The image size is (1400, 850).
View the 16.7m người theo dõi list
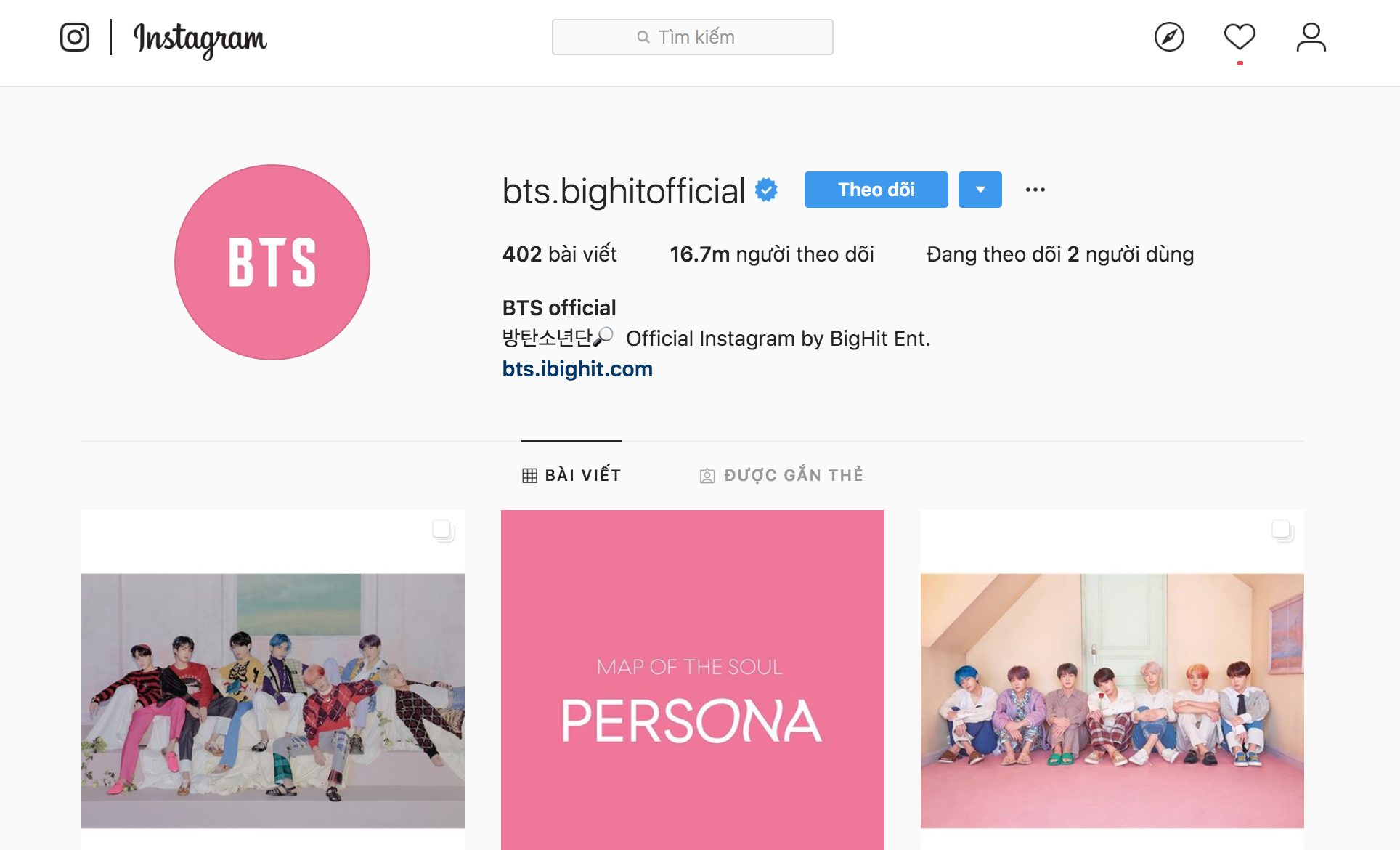(x=771, y=254)
